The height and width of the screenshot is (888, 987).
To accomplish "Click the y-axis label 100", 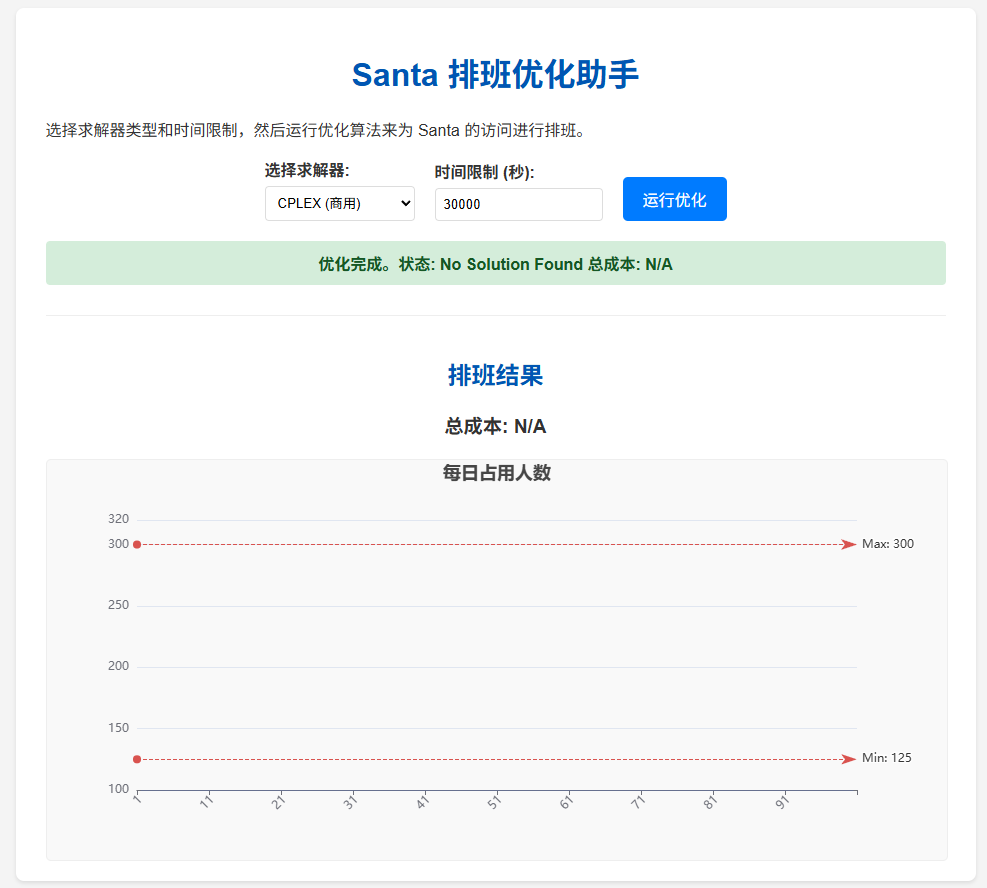I will pos(118,789).
